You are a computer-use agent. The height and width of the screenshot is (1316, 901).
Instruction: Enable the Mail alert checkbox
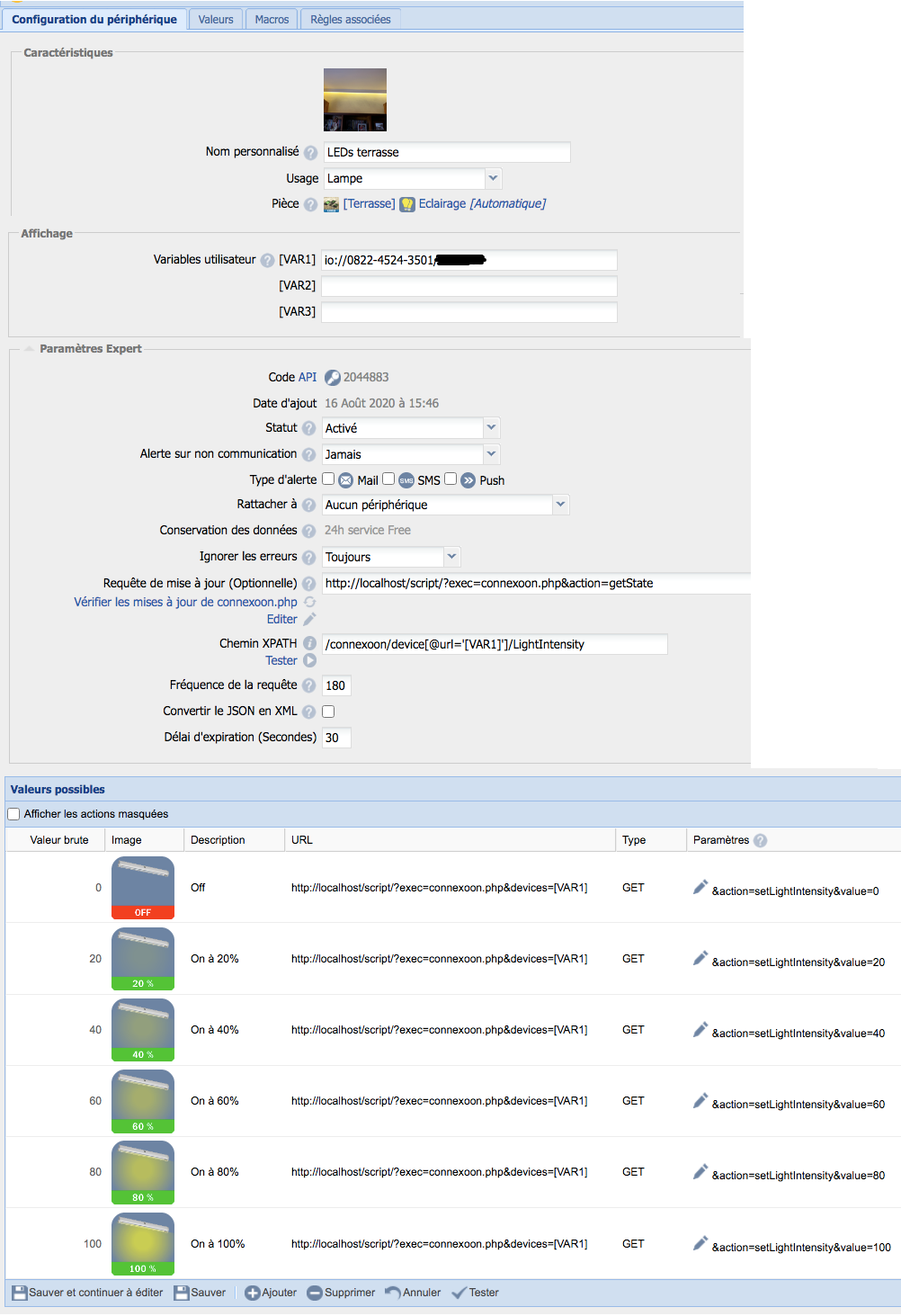(328, 479)
